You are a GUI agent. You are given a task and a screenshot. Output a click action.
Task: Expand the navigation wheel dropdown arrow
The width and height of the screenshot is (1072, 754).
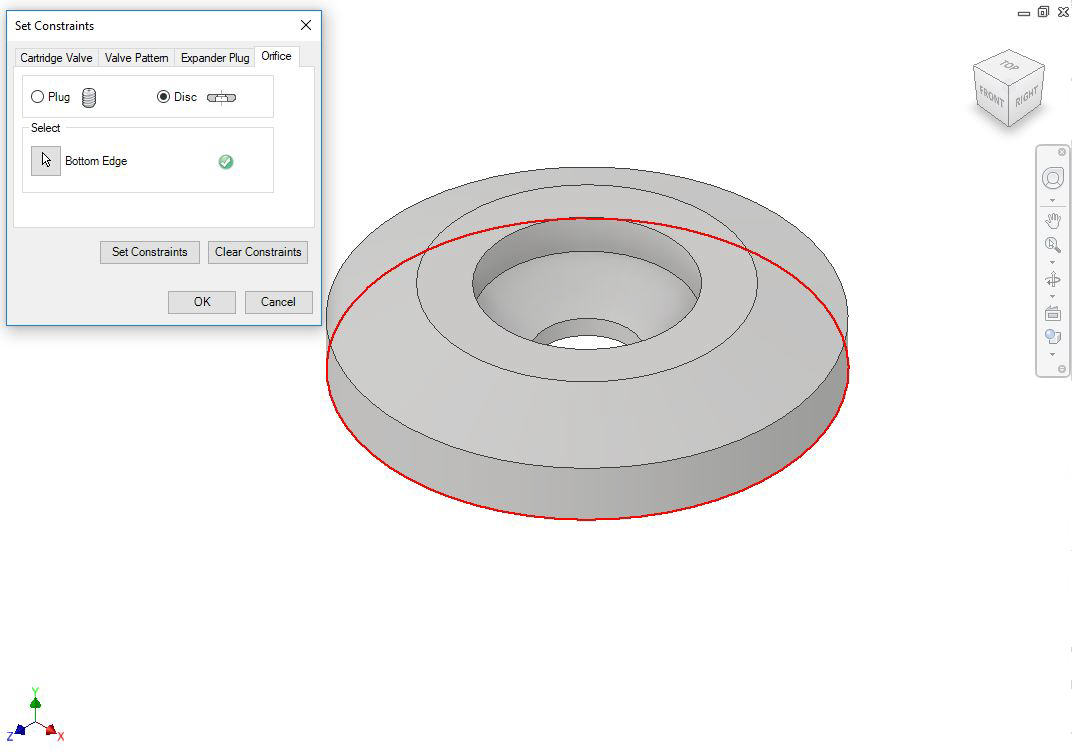click(1052, 201)
